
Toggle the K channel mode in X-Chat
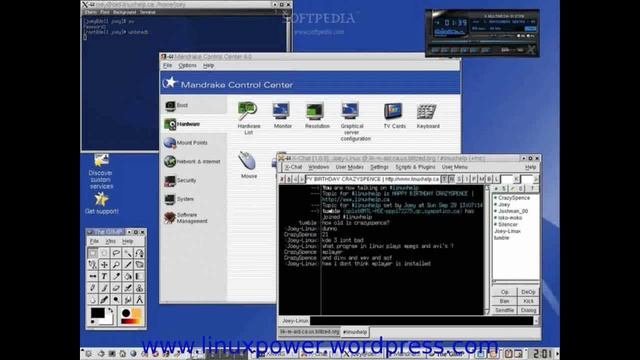tap(516, 179)
